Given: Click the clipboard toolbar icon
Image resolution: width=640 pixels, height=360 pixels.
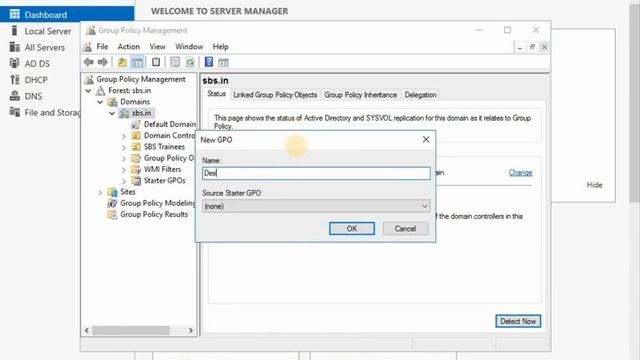Looking at the screenshot, I should [156, 62].
